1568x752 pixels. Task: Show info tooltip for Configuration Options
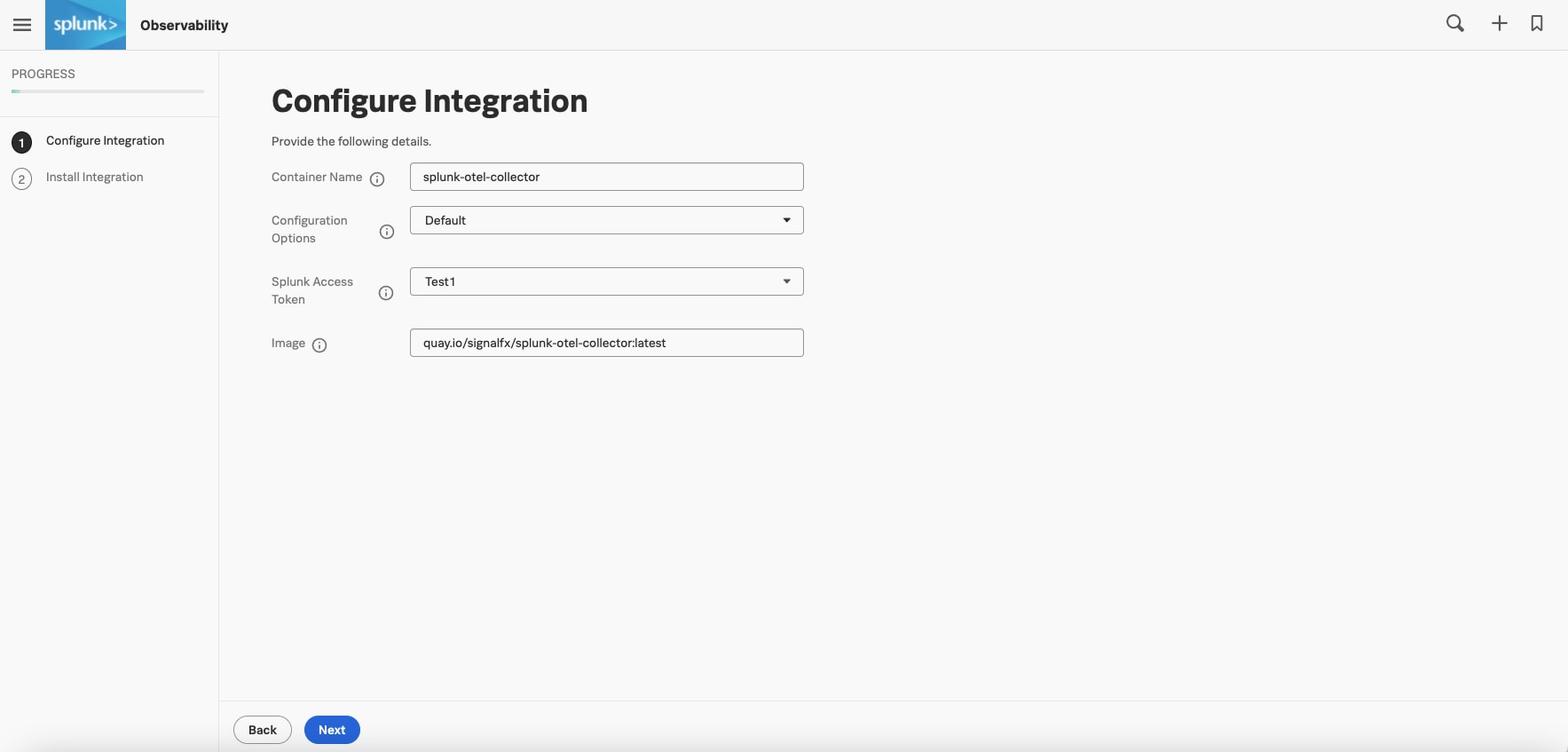pos(387,232)
